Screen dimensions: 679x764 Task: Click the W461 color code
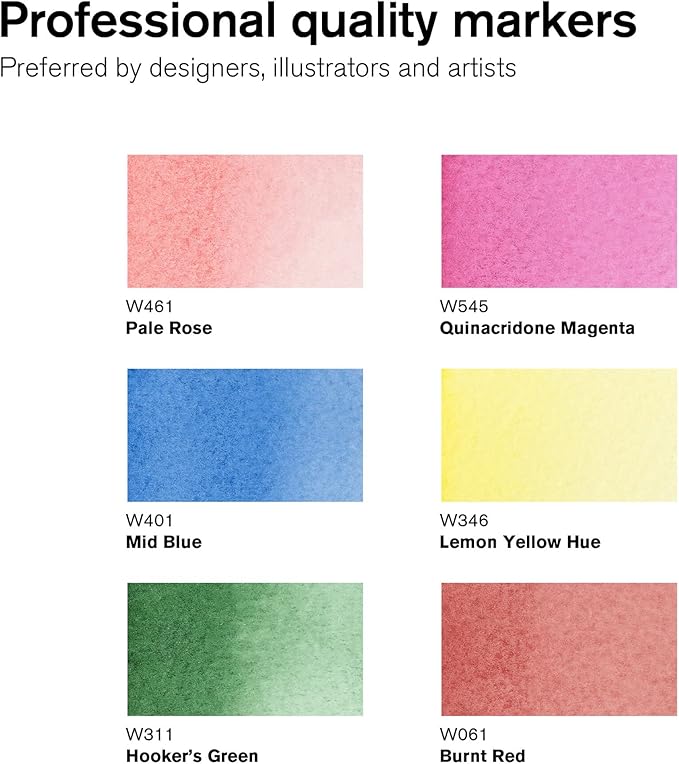pos(148,306)
